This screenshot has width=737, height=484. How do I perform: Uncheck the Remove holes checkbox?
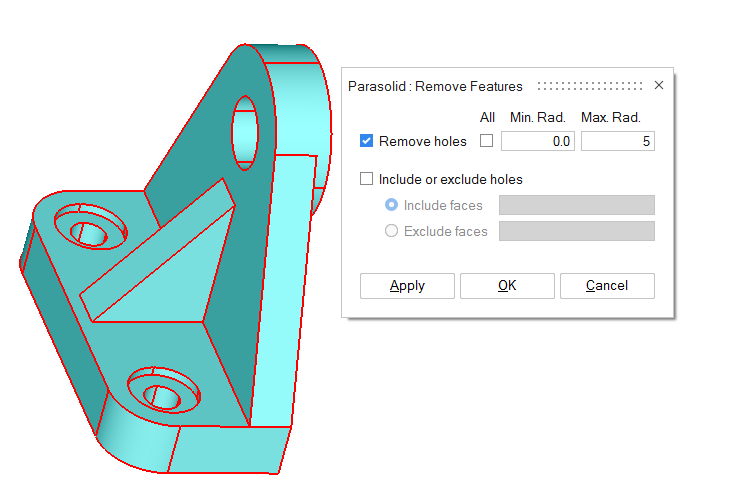[367, 142]
